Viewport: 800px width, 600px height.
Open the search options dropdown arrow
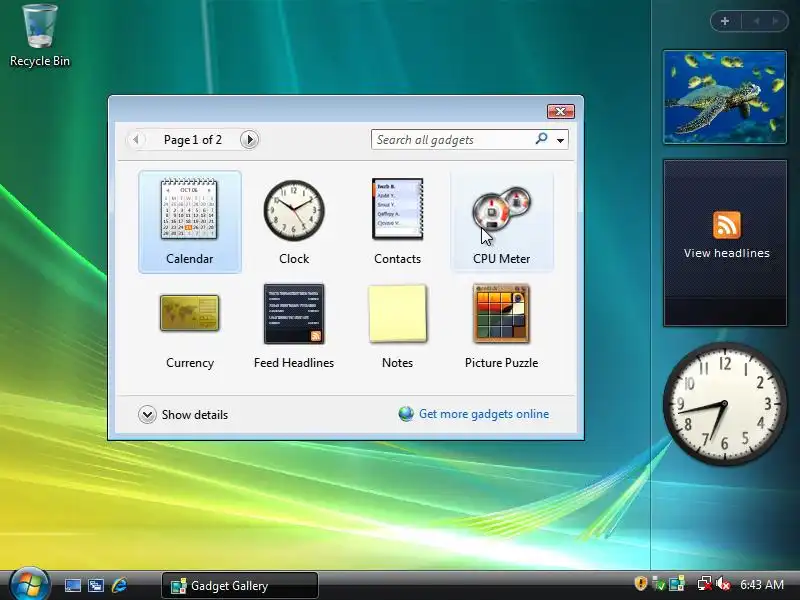560,140
